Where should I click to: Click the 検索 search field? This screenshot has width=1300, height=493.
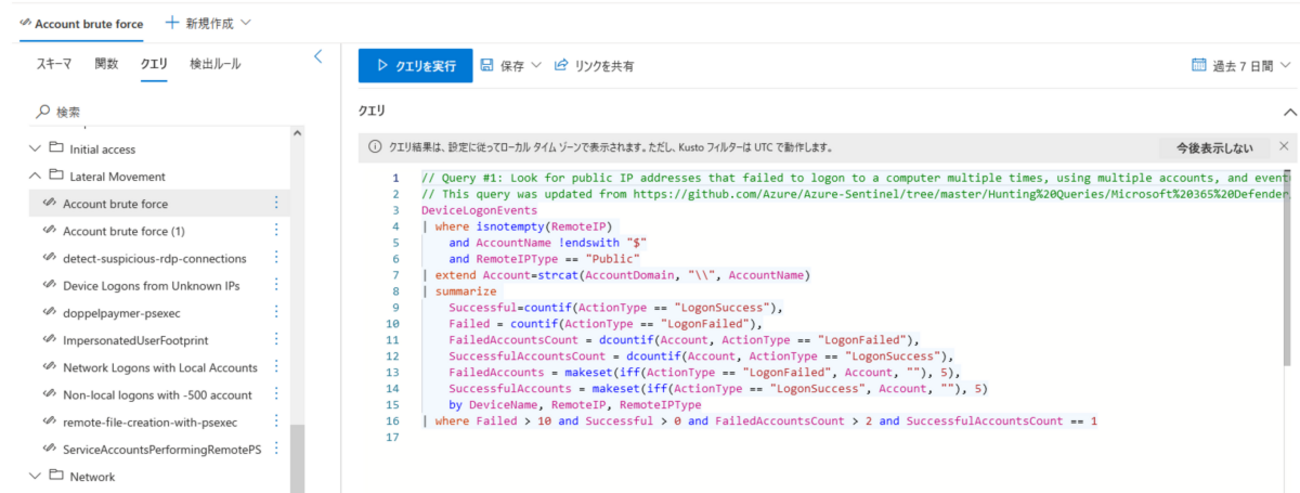coord(160,112)
